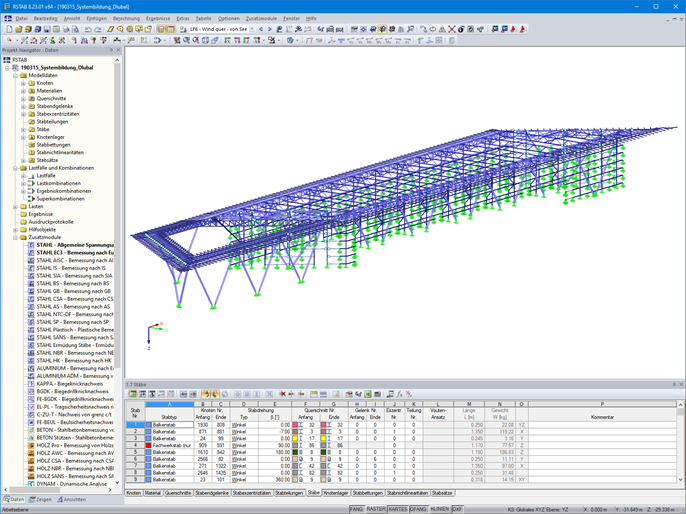
Task: Click the Zeigen navigator tab
Action: coord(42,499)
